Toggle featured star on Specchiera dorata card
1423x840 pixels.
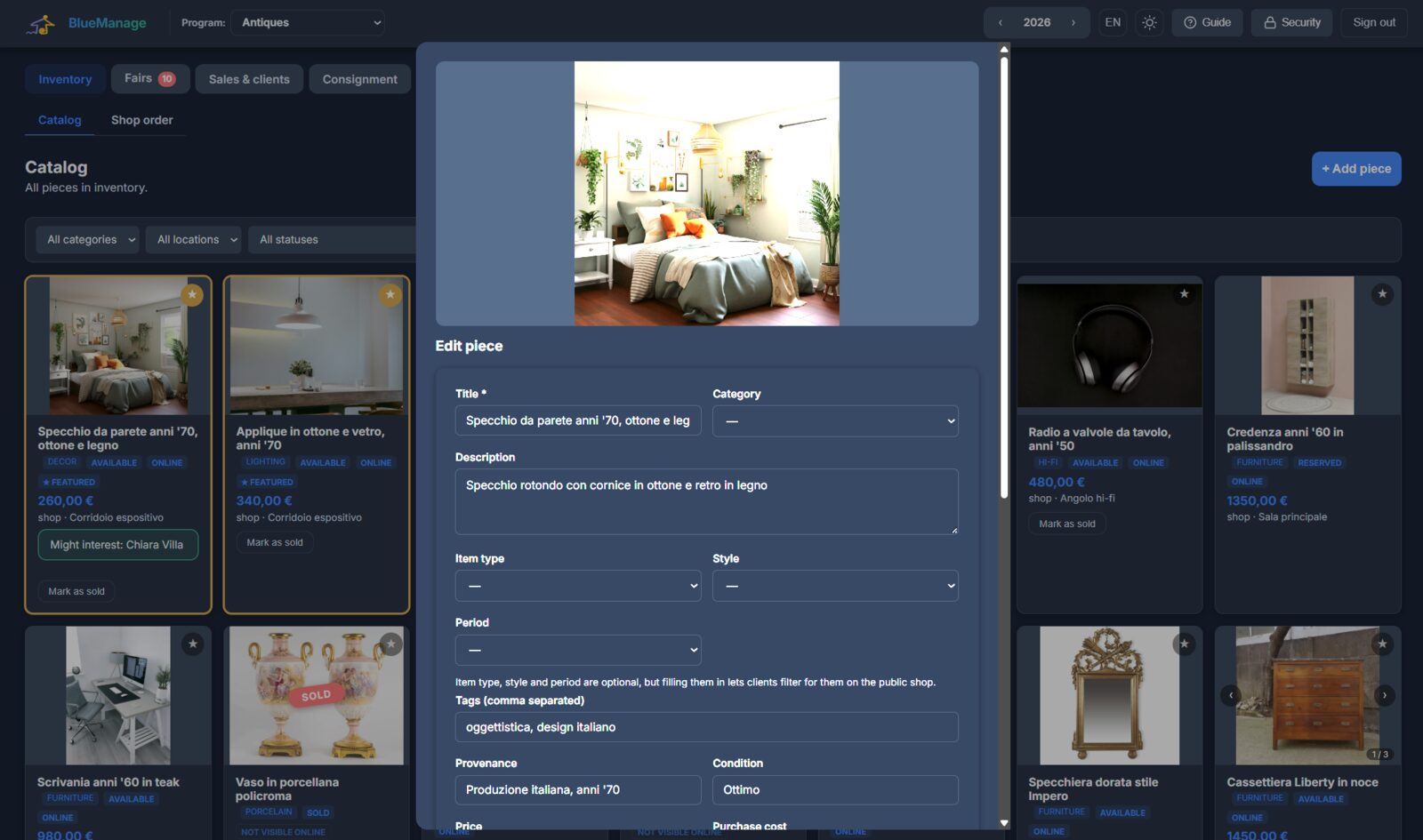tap(1184, 644)
